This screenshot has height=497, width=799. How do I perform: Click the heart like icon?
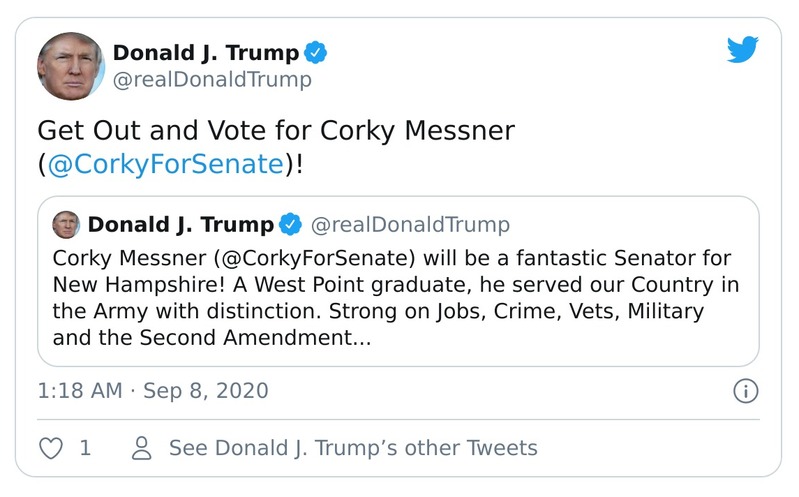click(51, 448)
